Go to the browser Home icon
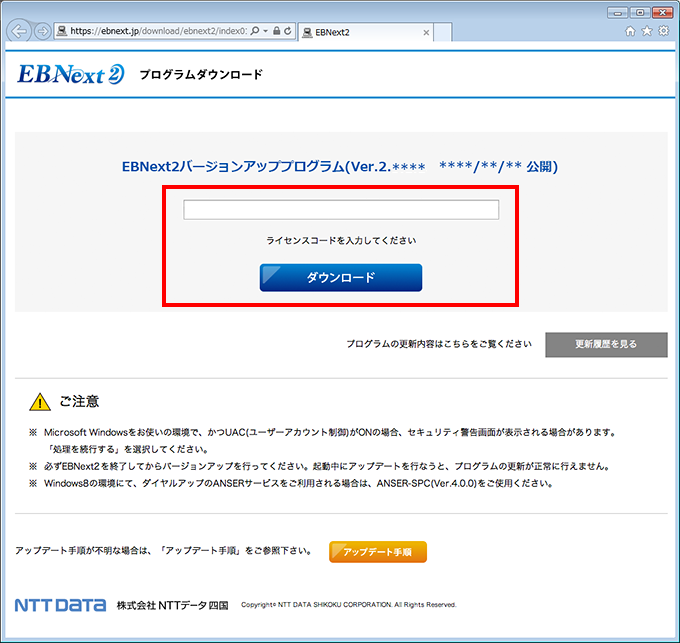The width and height of the screenshot is (680, 643). 630,31
